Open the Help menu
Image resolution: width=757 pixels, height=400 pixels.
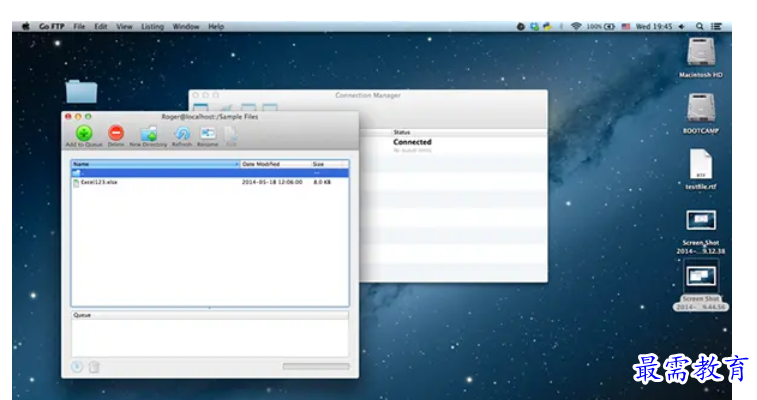coord(216,27)
